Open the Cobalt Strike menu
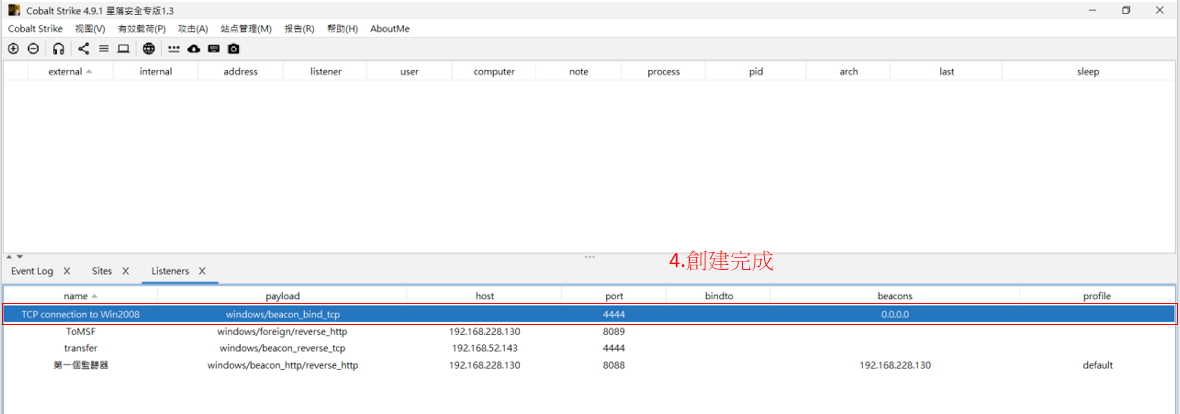This screenshot has height=414, width=1180. (35, 29)
